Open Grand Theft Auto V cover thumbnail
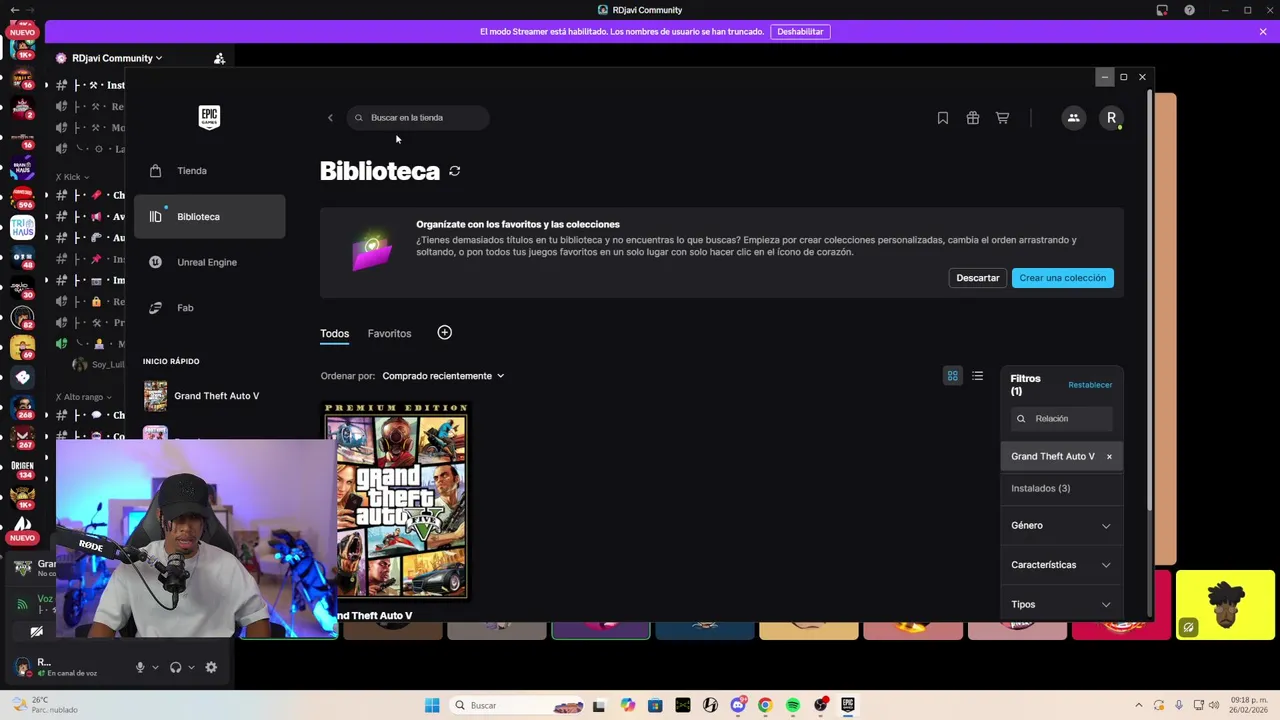This screenshot has width=1280, height=720. pyautogui.click(x=396, y=500)
